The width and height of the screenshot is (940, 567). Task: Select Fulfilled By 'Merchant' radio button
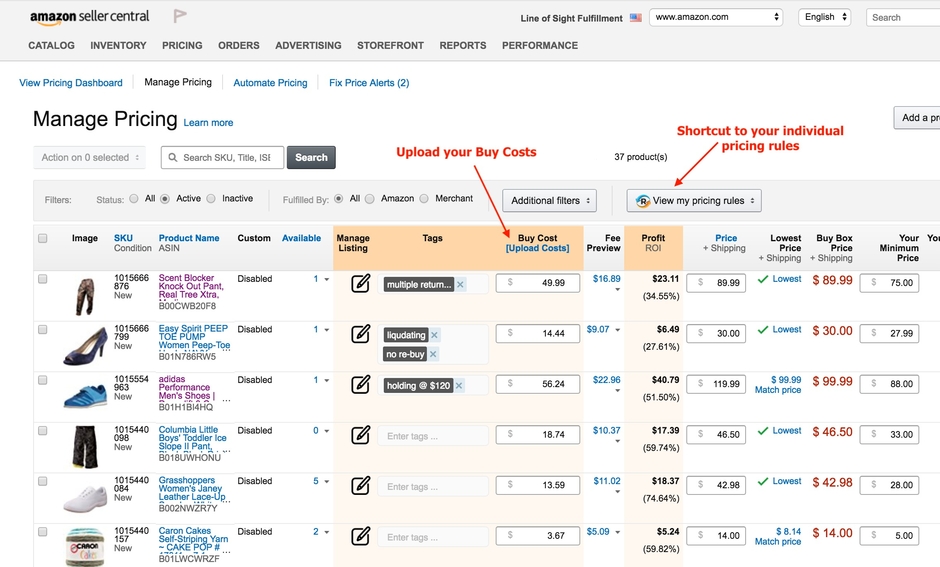click(x=424, y=198)
